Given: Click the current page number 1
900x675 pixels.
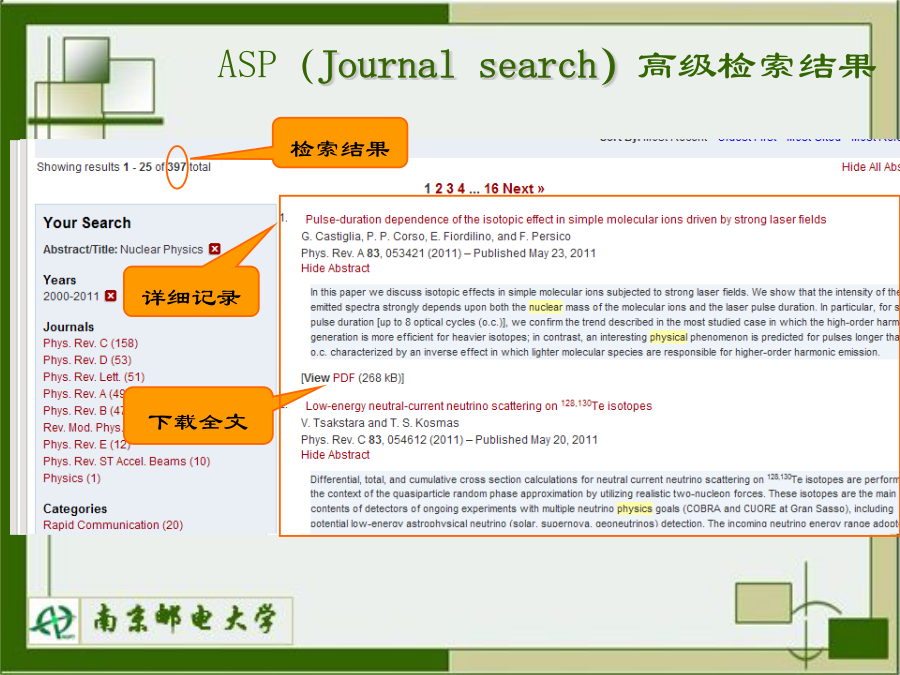Looking at the screenshot, I should pos(427,189).
